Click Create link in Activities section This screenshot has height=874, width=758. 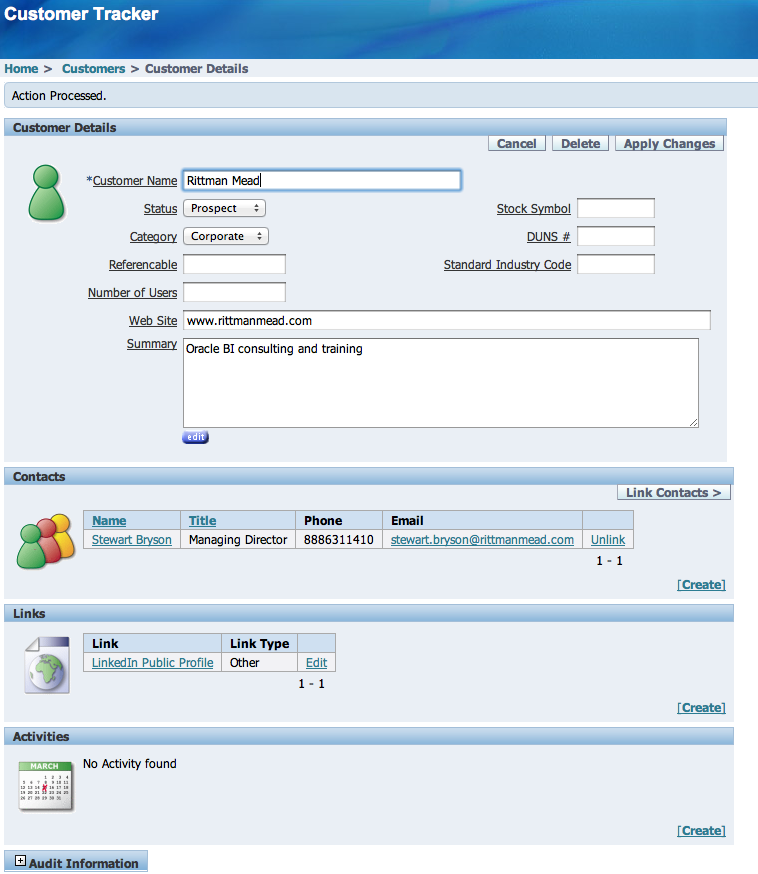[701, 831]
